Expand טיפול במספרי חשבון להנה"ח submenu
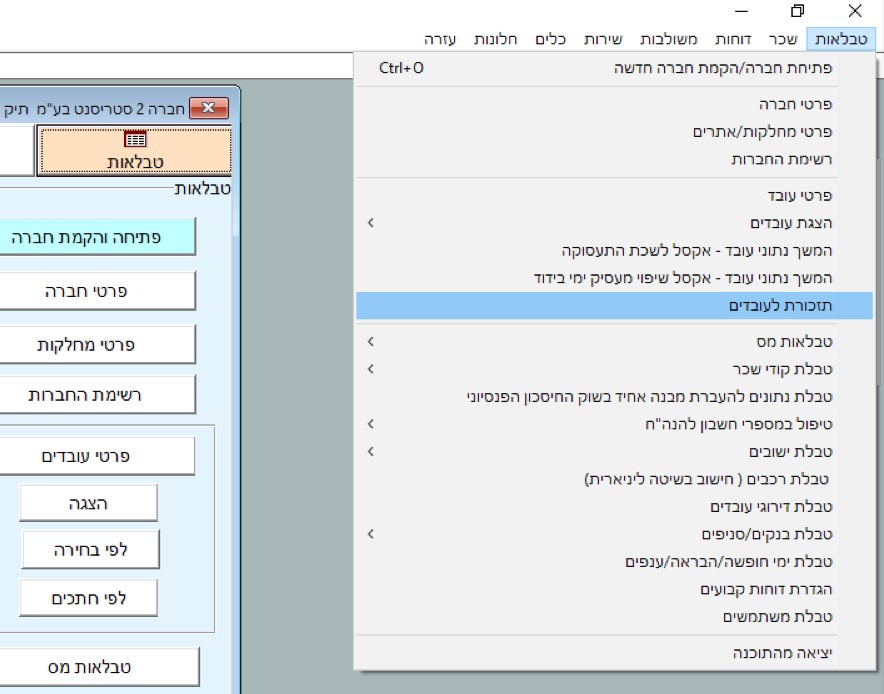Image resolution: width=884 pixels, height=694 pixels. [615, 424]
